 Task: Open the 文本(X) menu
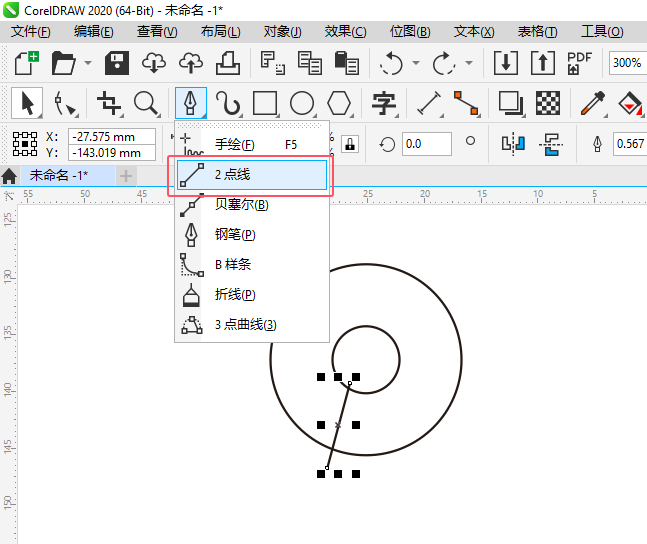pos(474,32)
